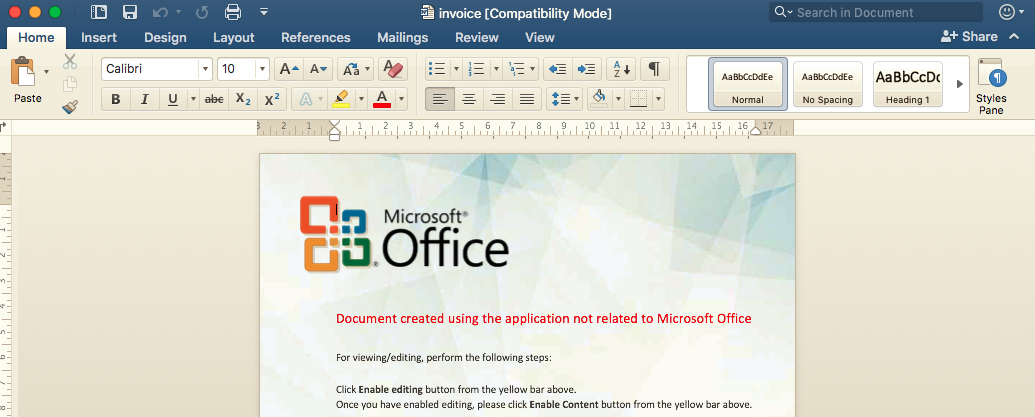
Task: Justify text alignment
Action: [527, 100]
